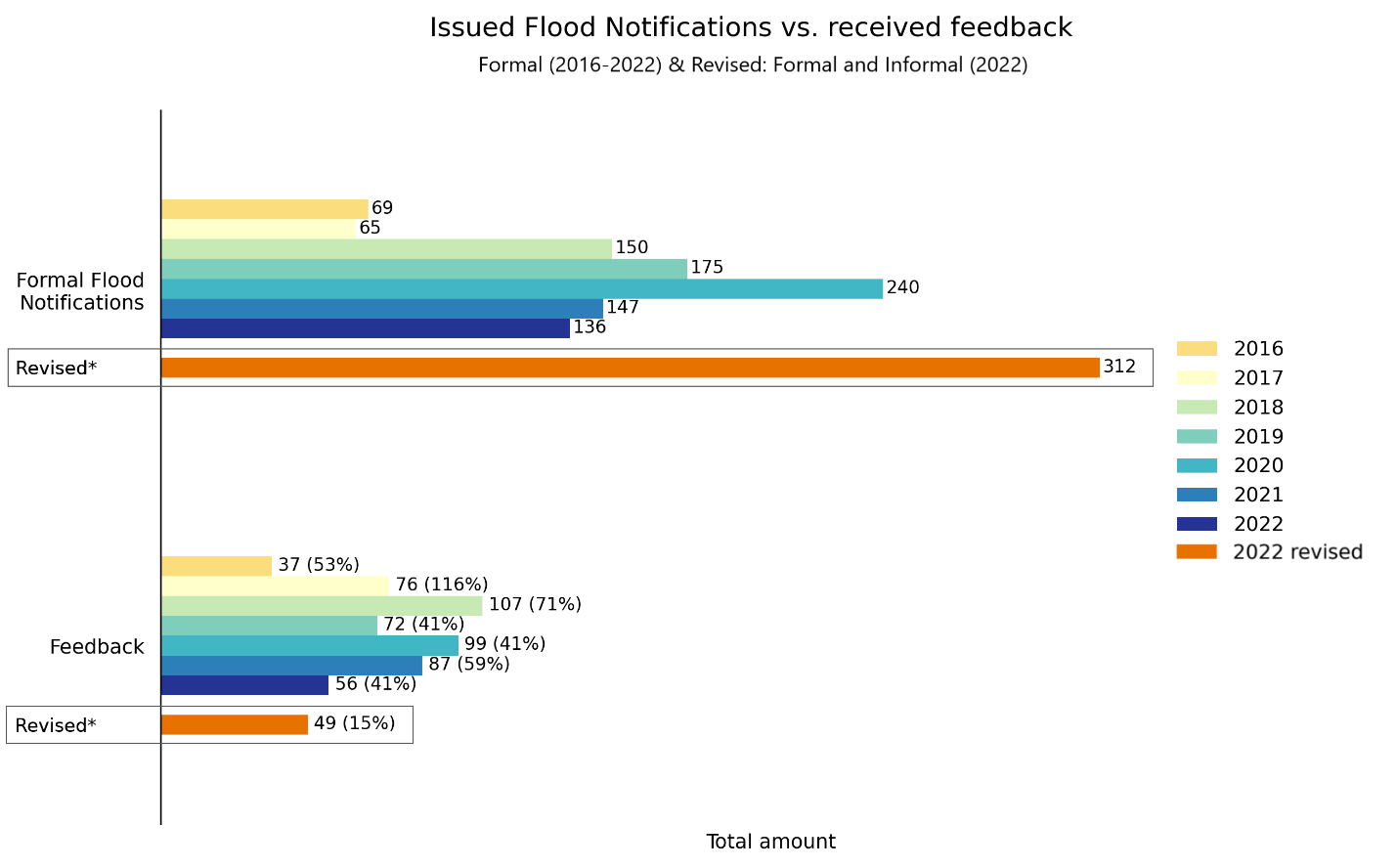Image resolution: width=1397 pixels, height=868 pixels.
Task: Select the 2020 notifications bar labeled 240
Action: point(521,288)
